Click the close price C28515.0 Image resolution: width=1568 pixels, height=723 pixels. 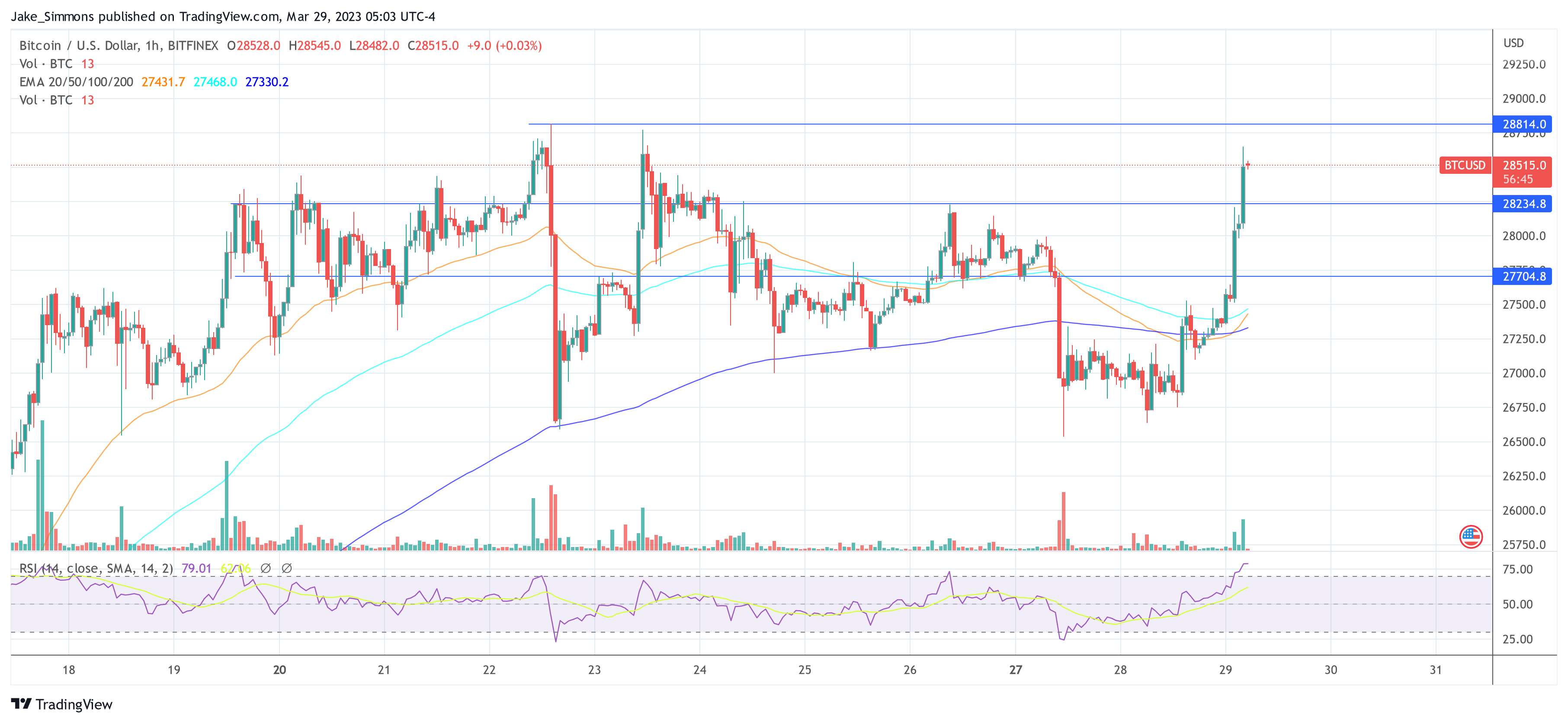coord(433,46)
